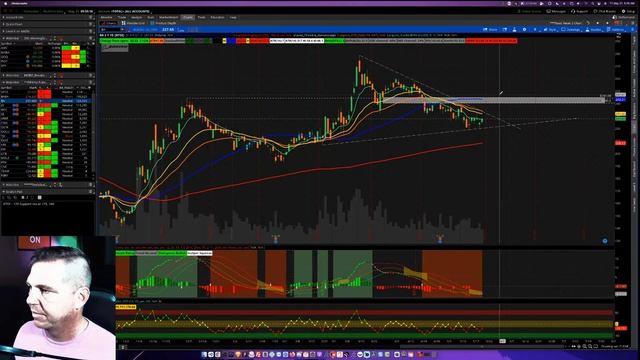Click the flask icon in chart toolbar
Image resolution: width=640 pixels, height=360 pixels.
click(514, 30)
